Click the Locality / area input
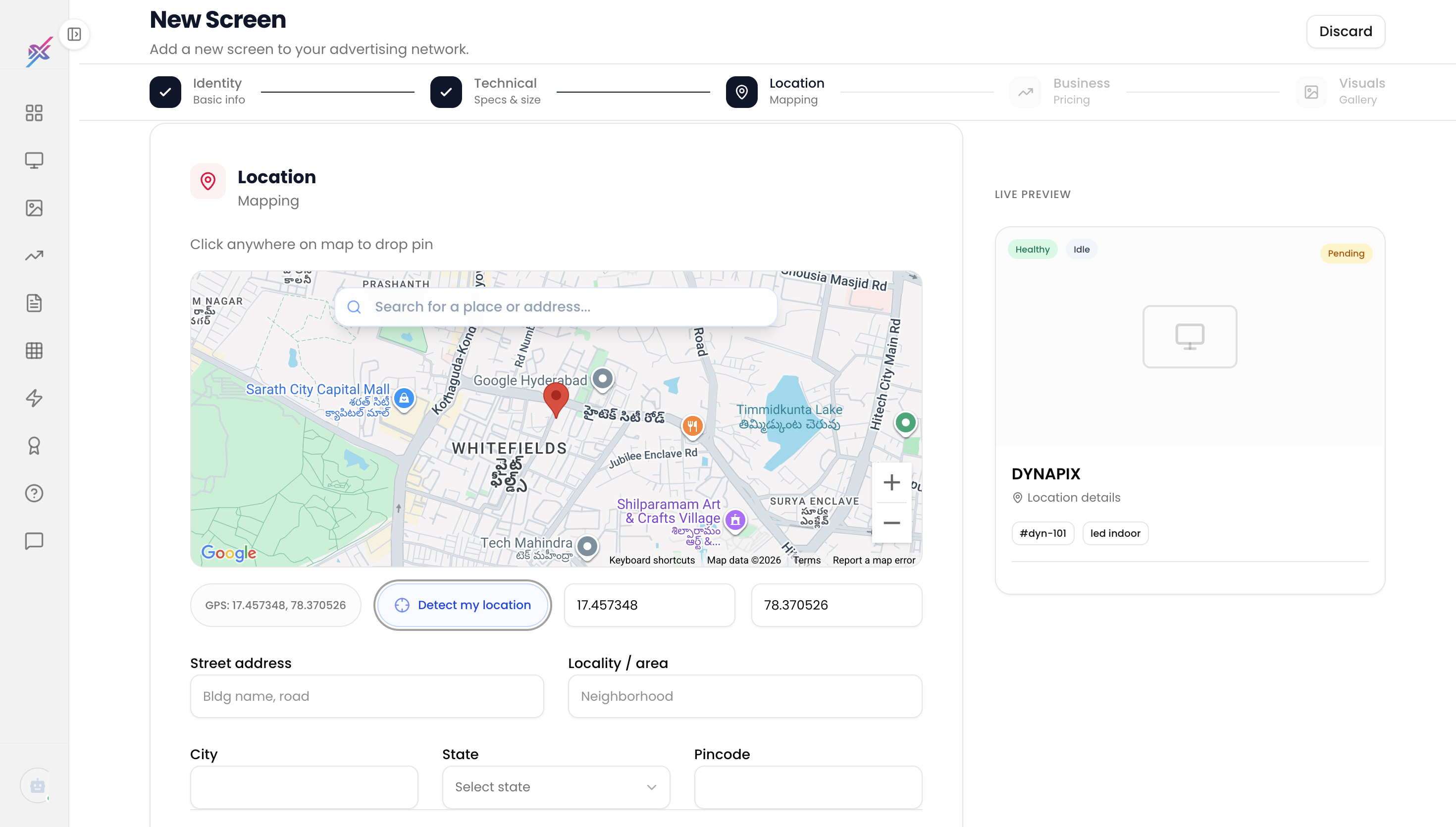 tap(745, 696)
